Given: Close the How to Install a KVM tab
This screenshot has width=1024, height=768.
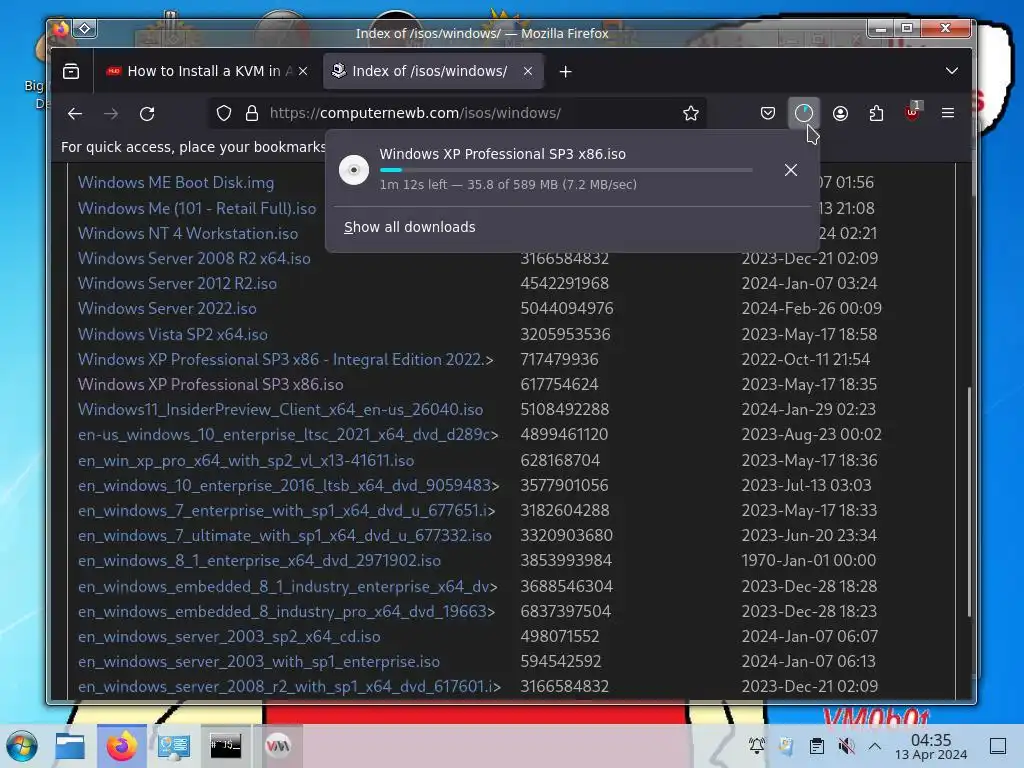Looking at the screenshot, I should click(x=303, y=71).
